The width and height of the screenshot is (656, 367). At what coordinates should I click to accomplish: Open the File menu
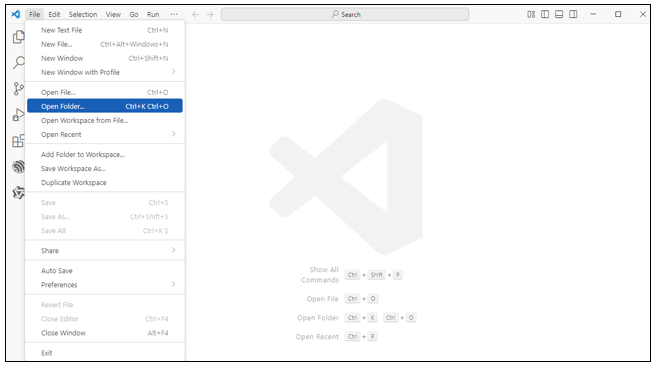[x=34, y=14]
